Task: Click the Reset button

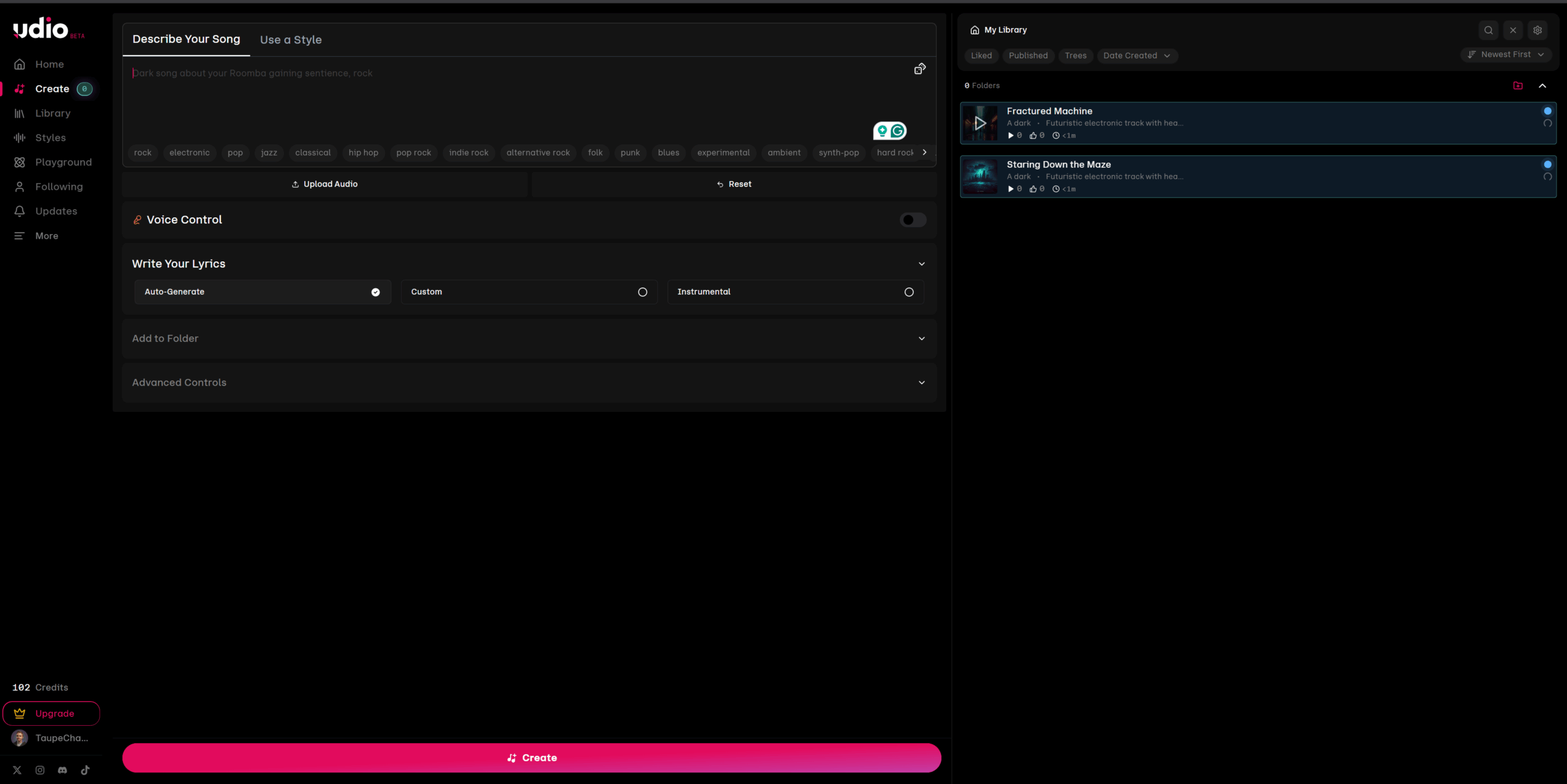Action: click(x=734, y=184)
